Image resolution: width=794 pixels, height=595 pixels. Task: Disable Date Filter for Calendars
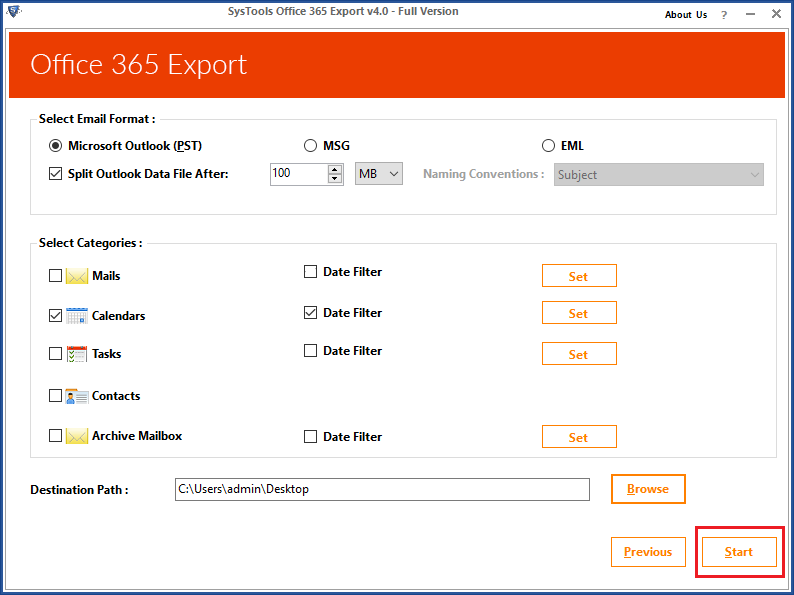310,312
